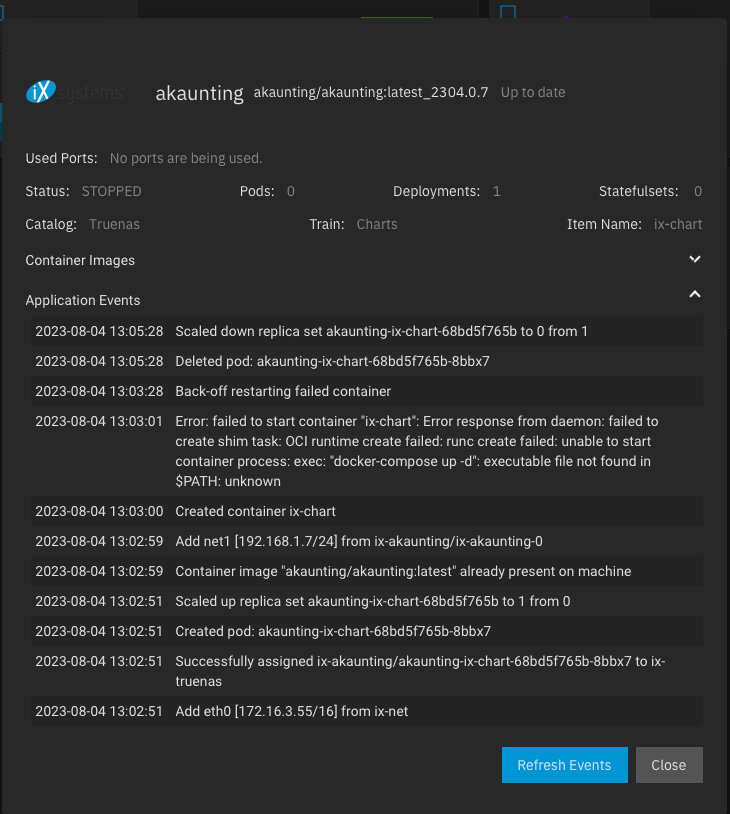Expand the Container Images section
Viewport: 730px width, 814px height.
(x=695, y=260)
